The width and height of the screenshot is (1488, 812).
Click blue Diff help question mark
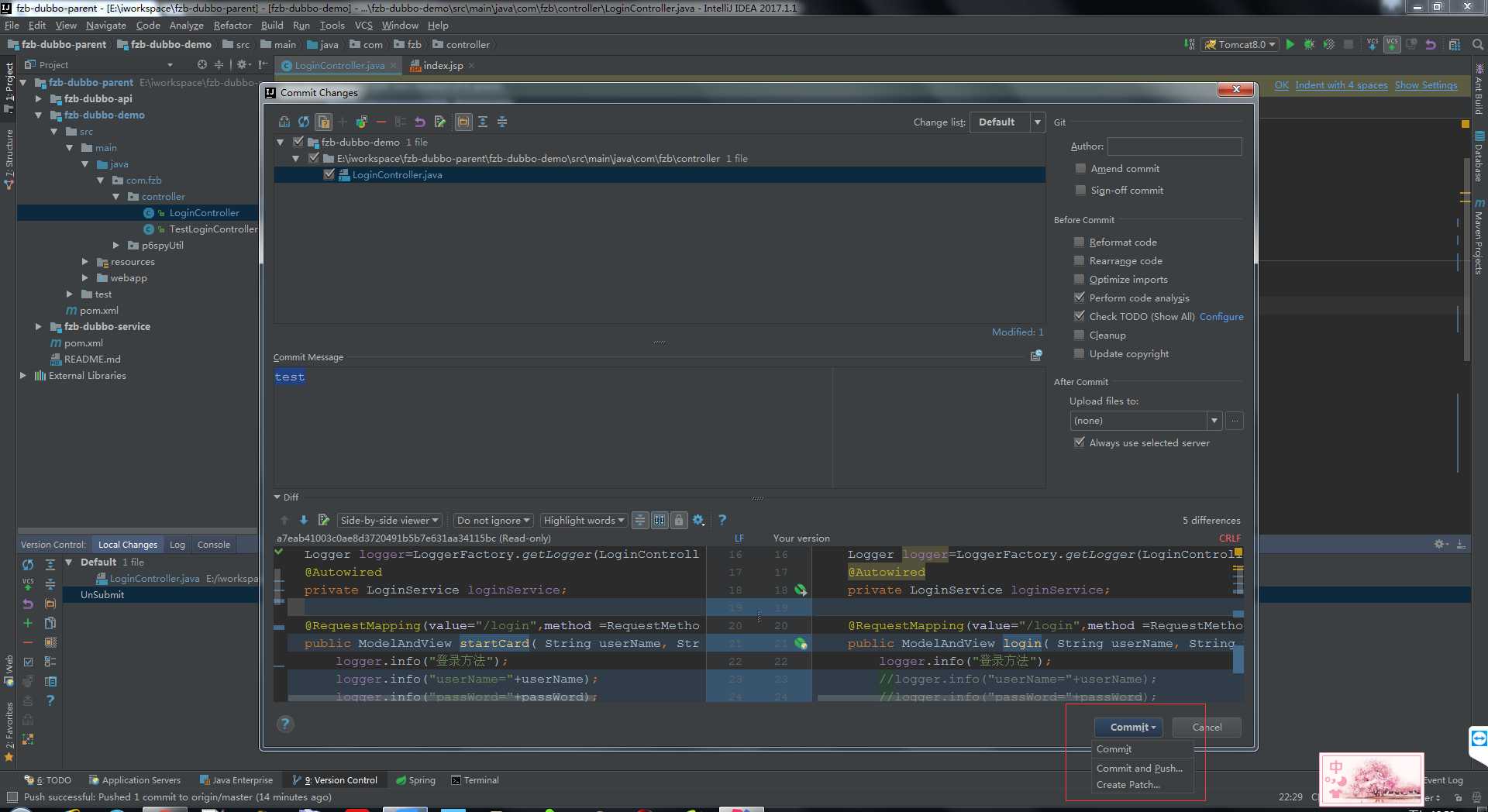(722, 520)
